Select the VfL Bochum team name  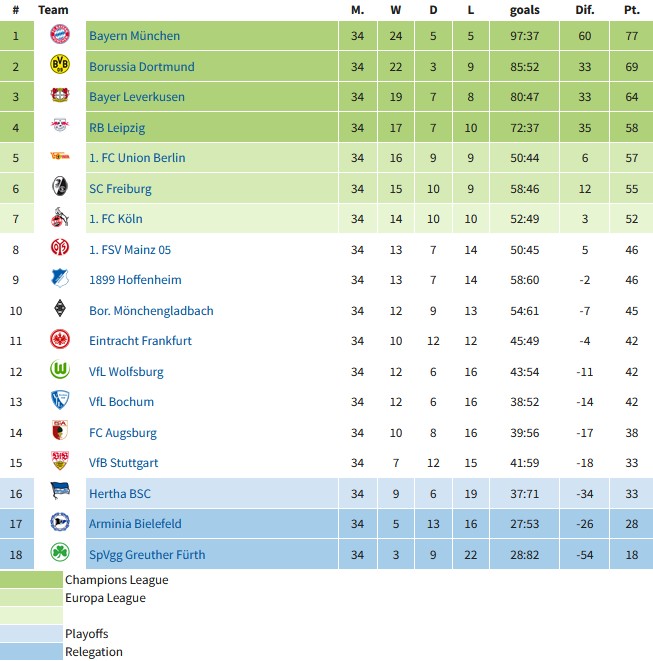(x=121, y=402)
